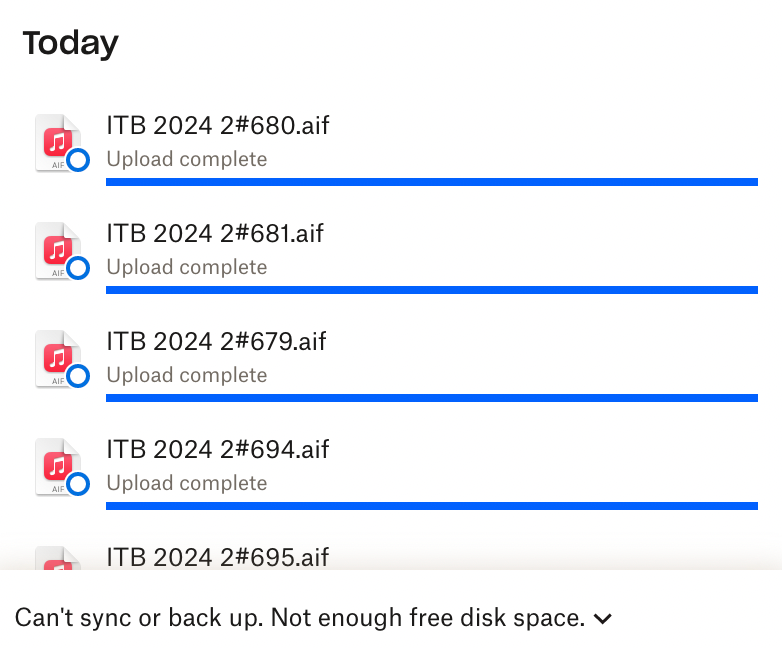782x648 pixels.
Task: Click the upload progress bar for 2#680.aif
Action: tap(431, 181)
